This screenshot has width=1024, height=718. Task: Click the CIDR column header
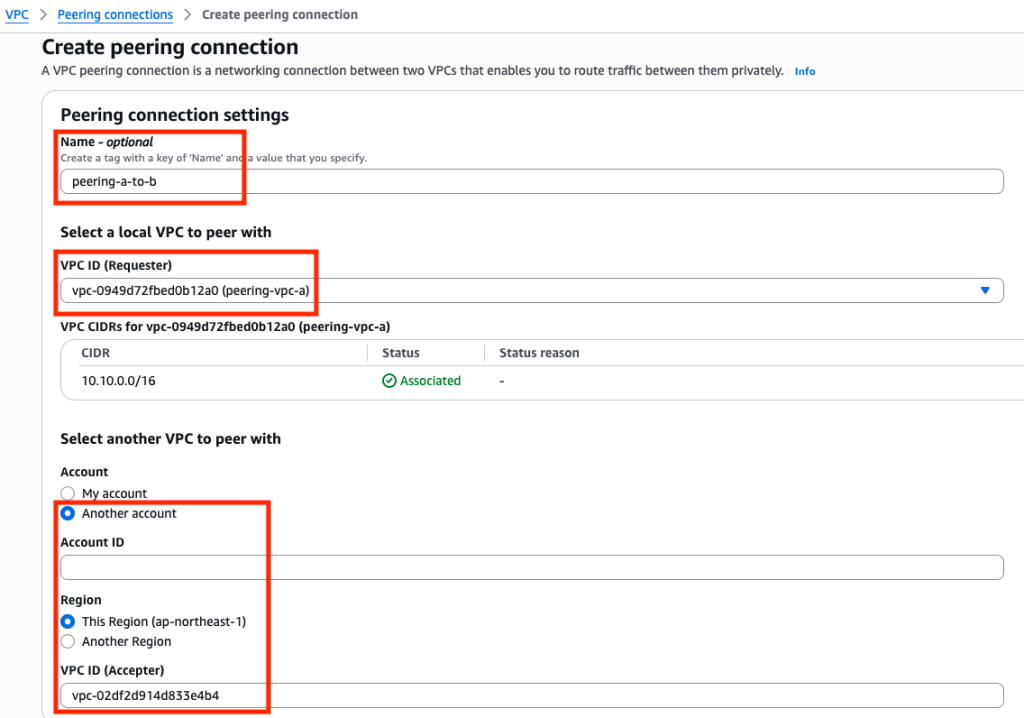pos(95,353)
